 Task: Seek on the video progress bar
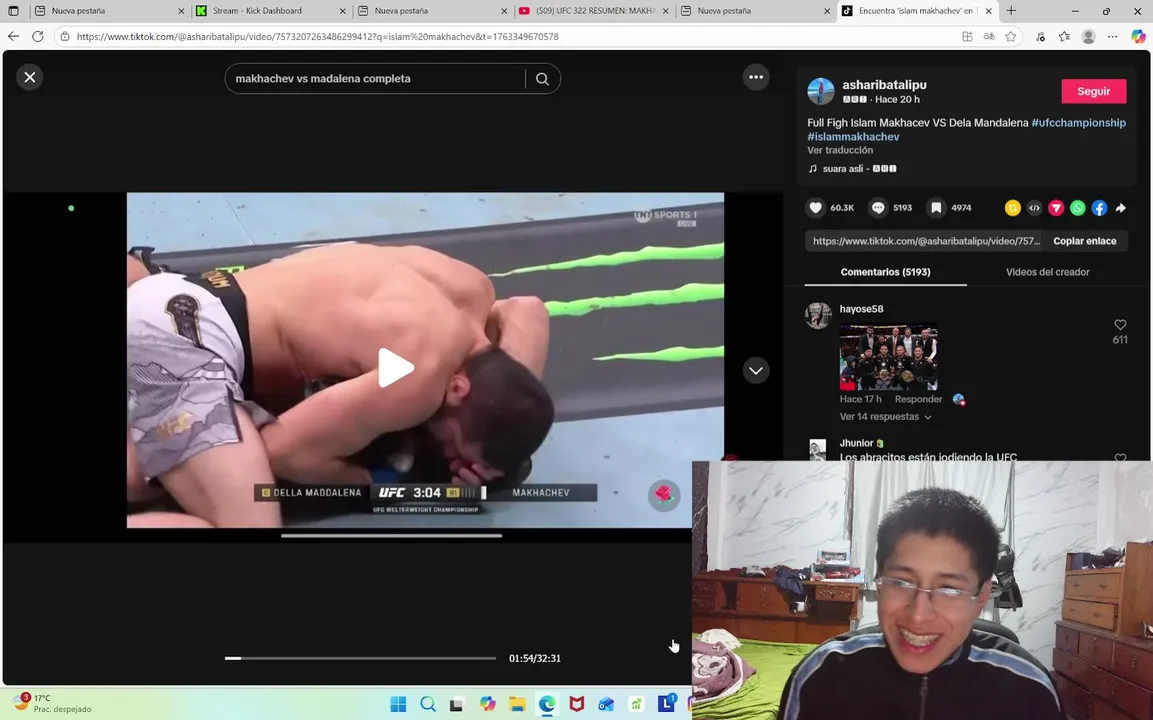[360, 658]
